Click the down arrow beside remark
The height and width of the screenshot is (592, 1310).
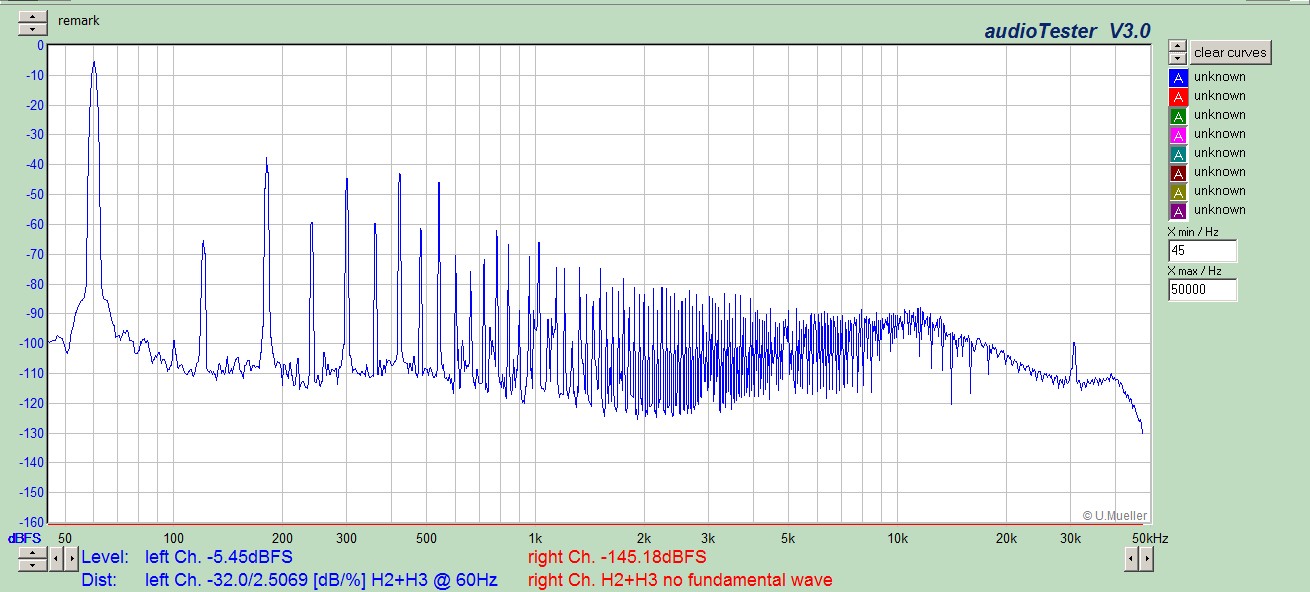(x=33, y=27)
